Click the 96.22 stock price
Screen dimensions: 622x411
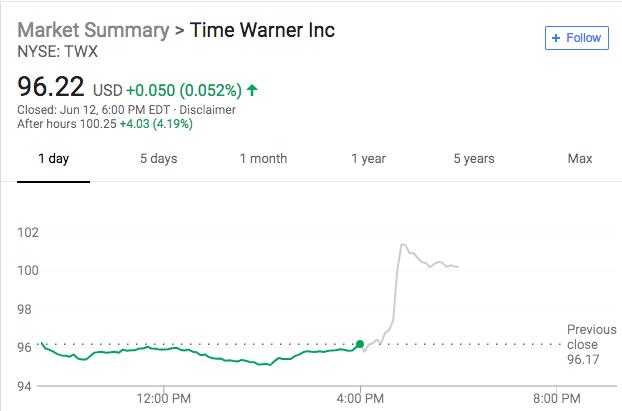click(x=51, y=88)
